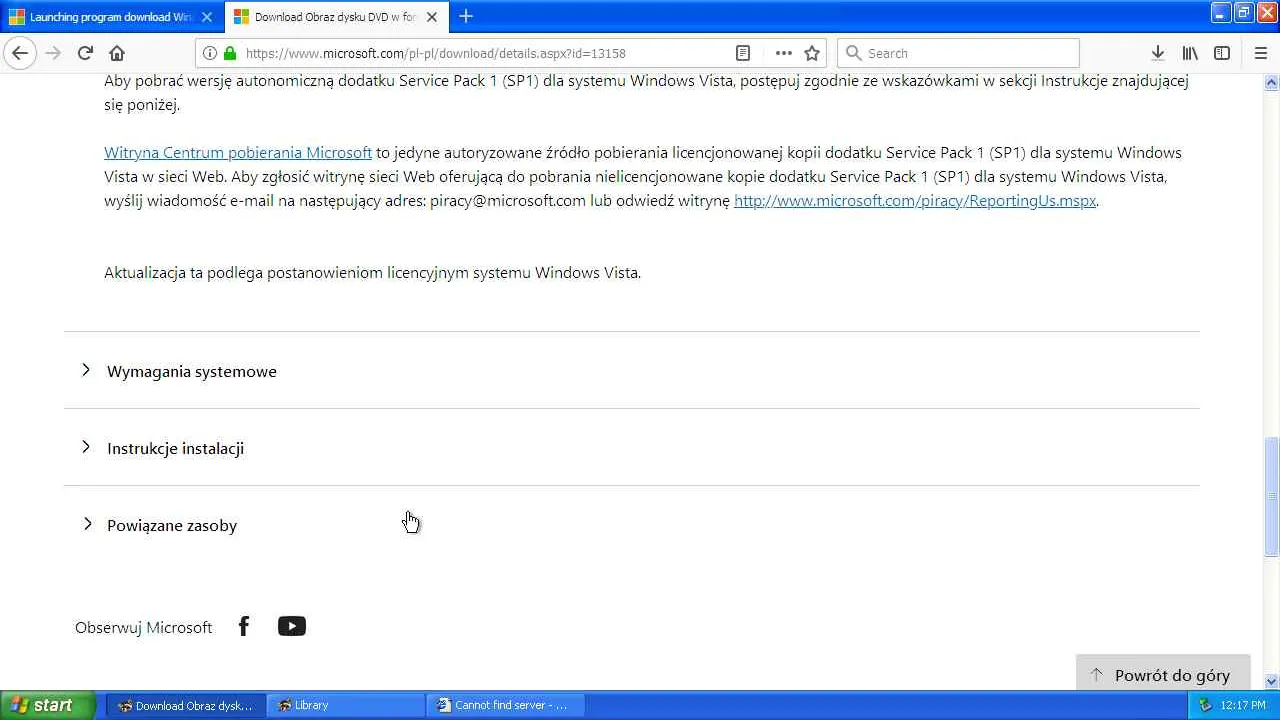
Task: Switch to the Library taskbar window
Action: [347, 705]
